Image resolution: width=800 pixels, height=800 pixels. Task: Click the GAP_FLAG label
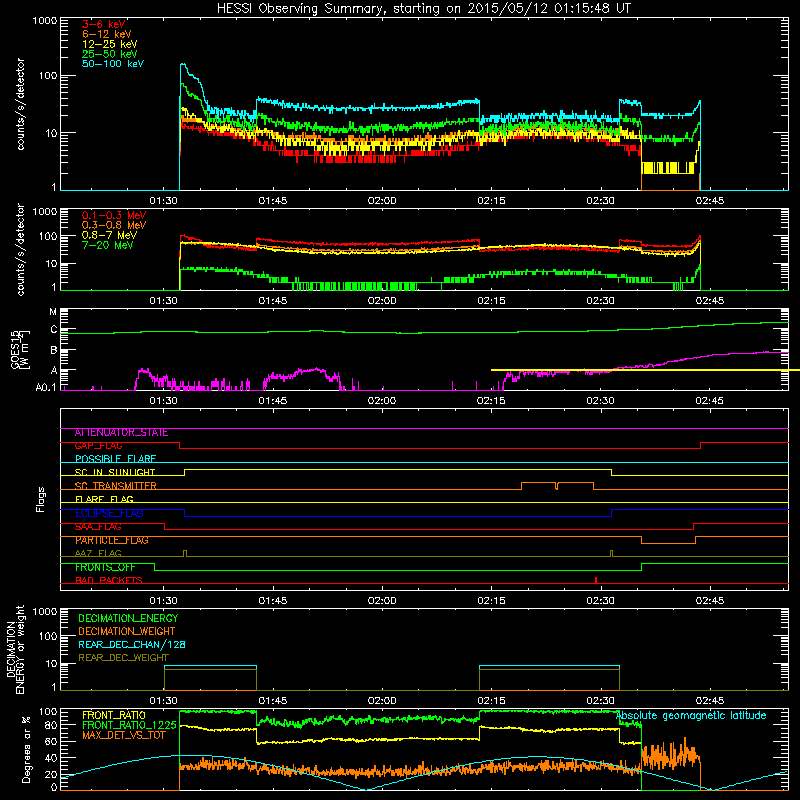pyautogui.click(x=98, y=446)
